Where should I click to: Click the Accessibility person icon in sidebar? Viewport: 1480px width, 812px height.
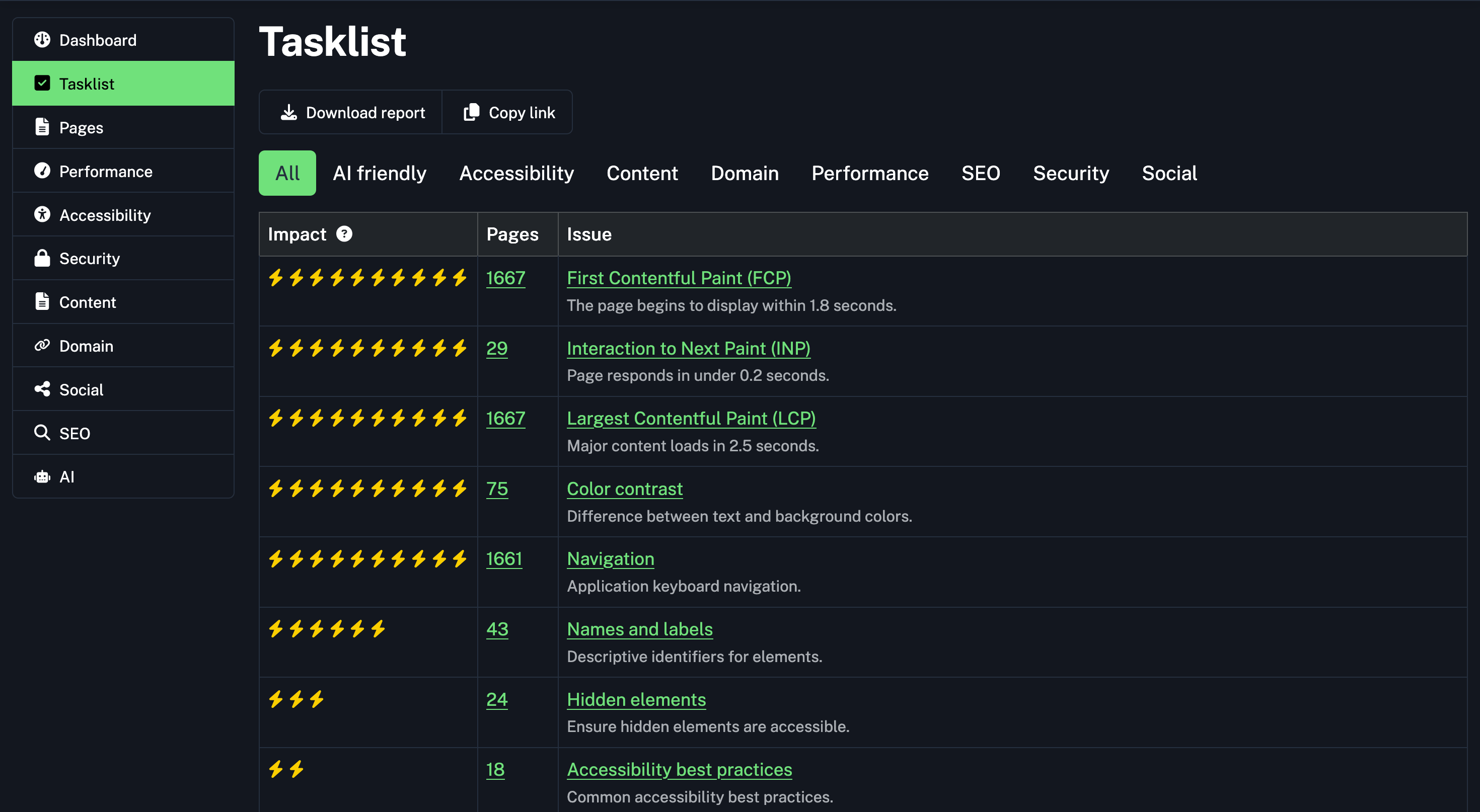[x=42, y=214]
